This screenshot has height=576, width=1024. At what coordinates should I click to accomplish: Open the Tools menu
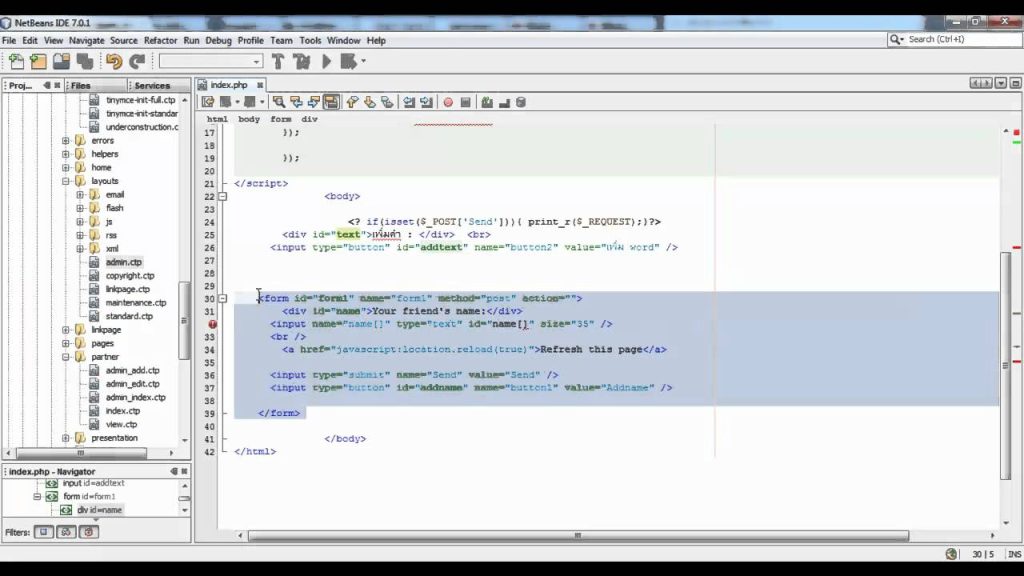[x=310, y=40]
